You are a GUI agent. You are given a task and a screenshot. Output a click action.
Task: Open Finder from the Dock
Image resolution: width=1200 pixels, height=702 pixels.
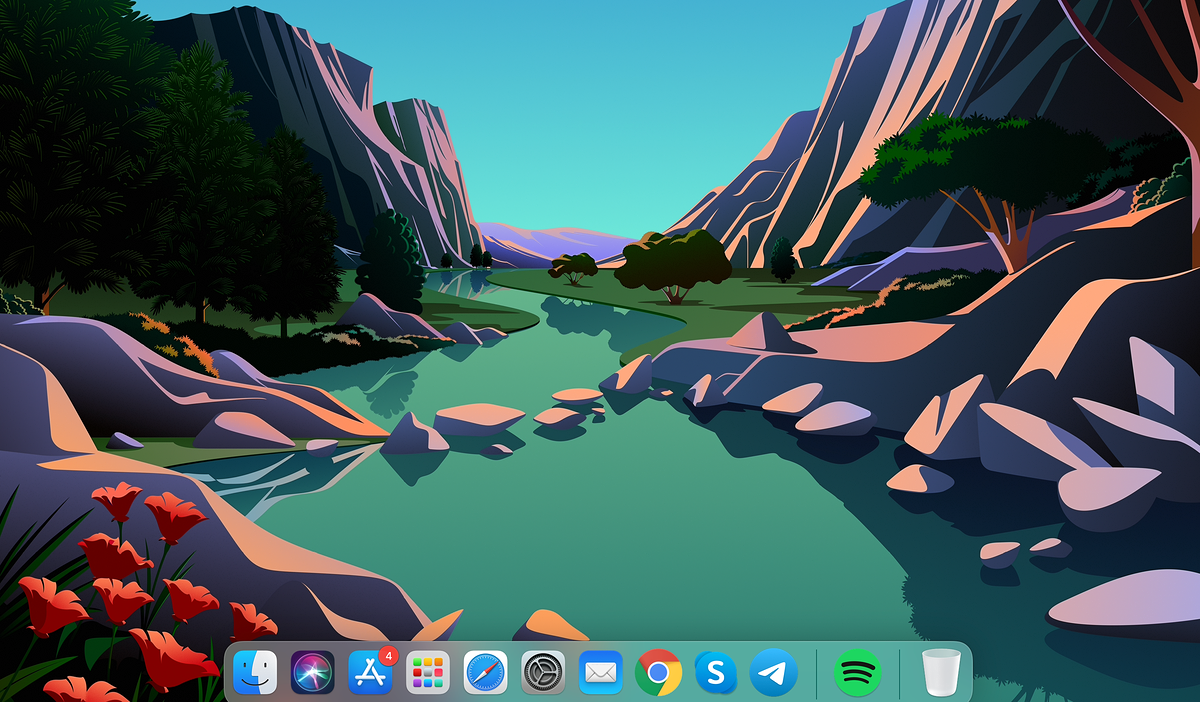click(x=255, y=672)
